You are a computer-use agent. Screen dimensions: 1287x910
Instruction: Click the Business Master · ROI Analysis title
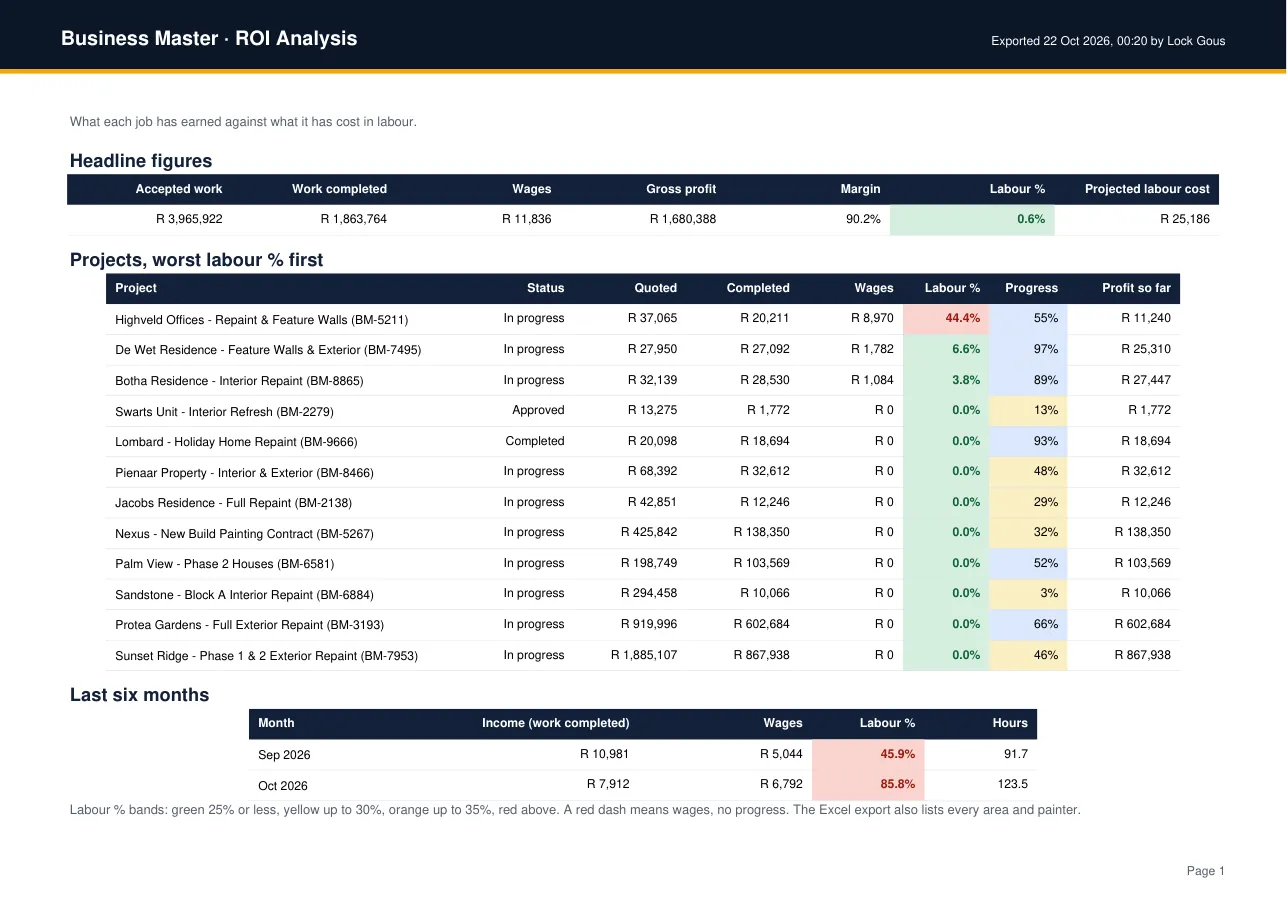209,39
